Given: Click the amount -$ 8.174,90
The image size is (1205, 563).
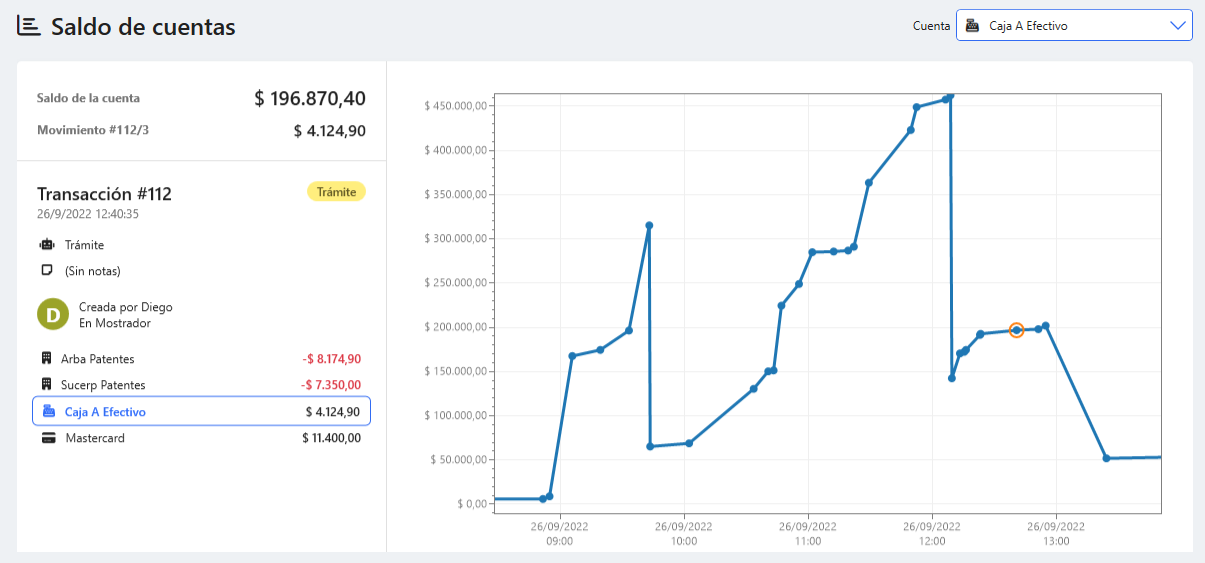Looking at the screenshot, I should [x=331, y=359].
